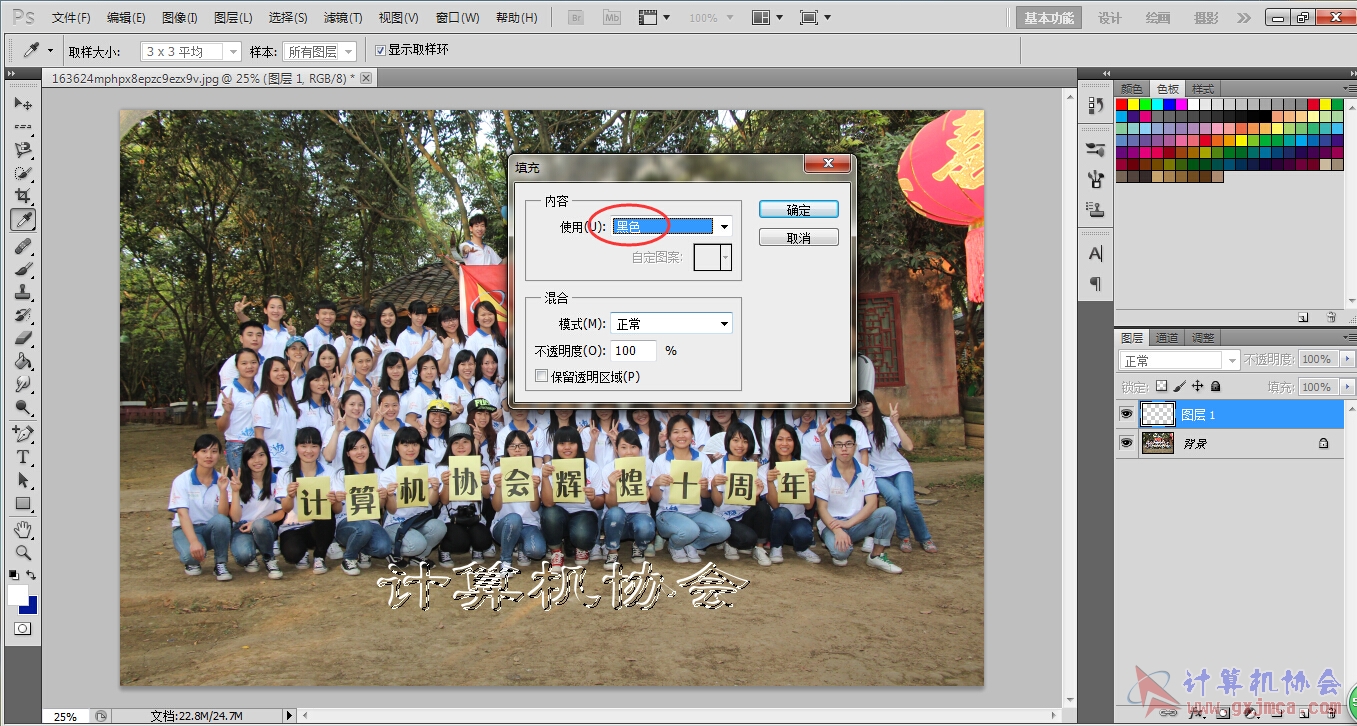The height and width of the screenshot is (726, 1357).
Task: Click the foreground color swatch
Action: tap(17, 594)
